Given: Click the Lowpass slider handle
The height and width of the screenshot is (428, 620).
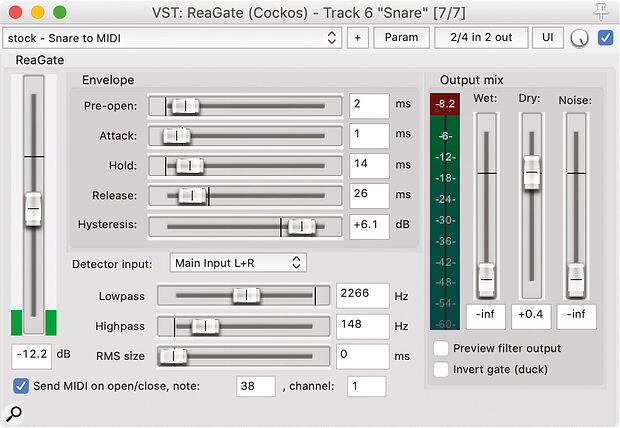Looking at the screenshot, I should coord(246,295).
